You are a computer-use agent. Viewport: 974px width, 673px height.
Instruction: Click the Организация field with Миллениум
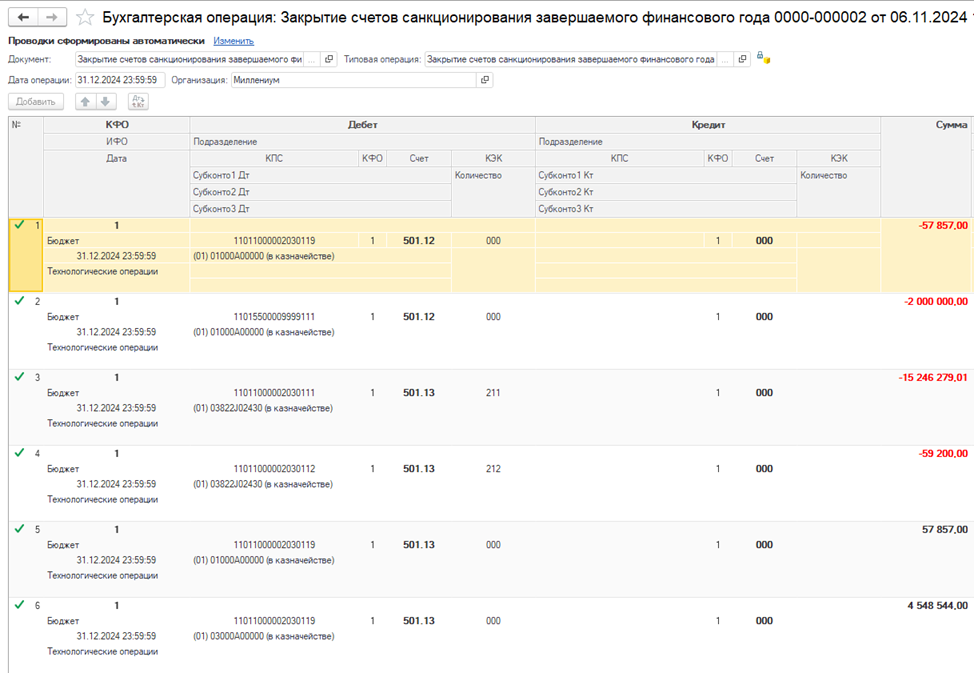(x=354, y=80)
